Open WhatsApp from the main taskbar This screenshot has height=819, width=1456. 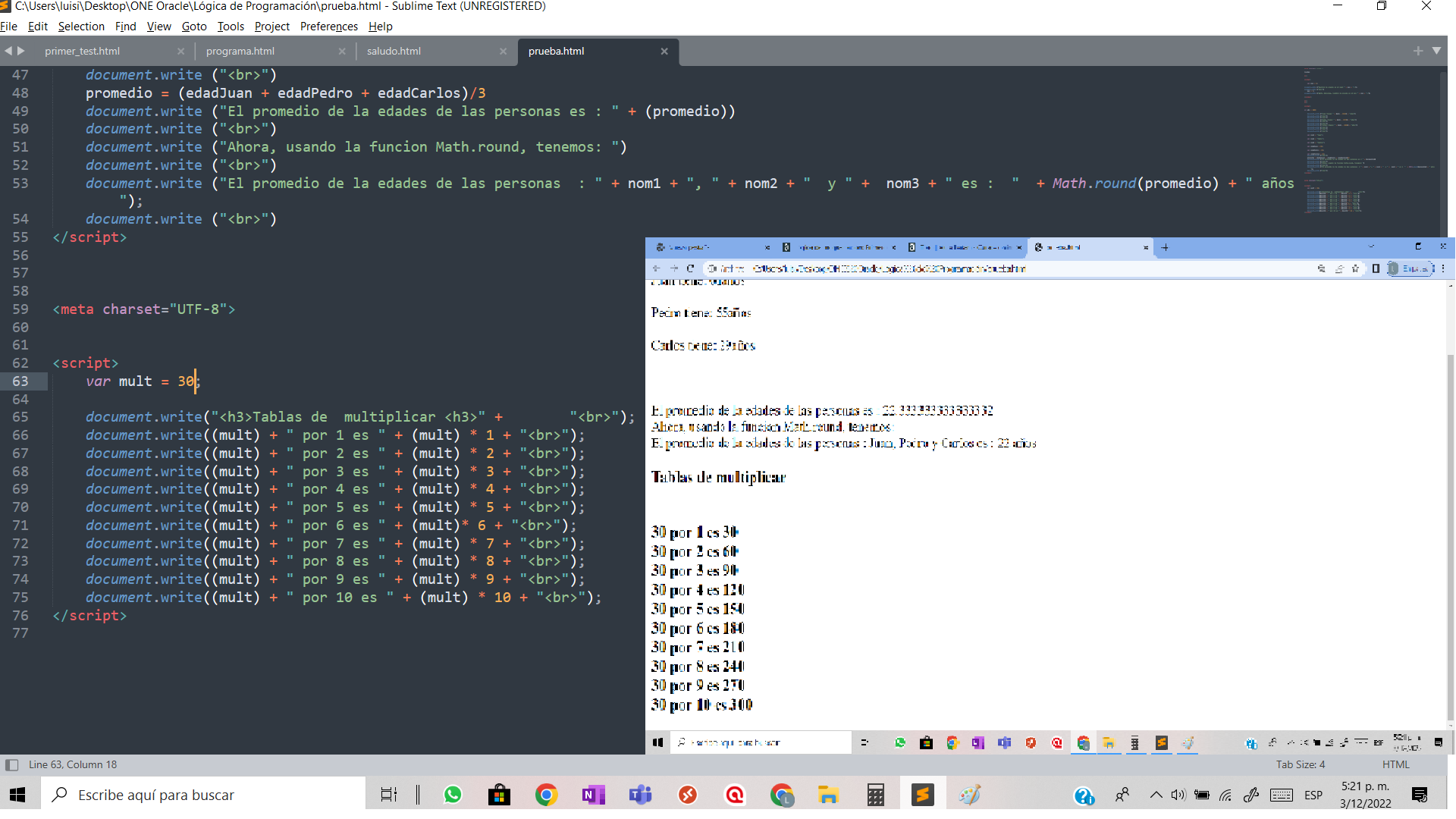(x=453, y=795)
